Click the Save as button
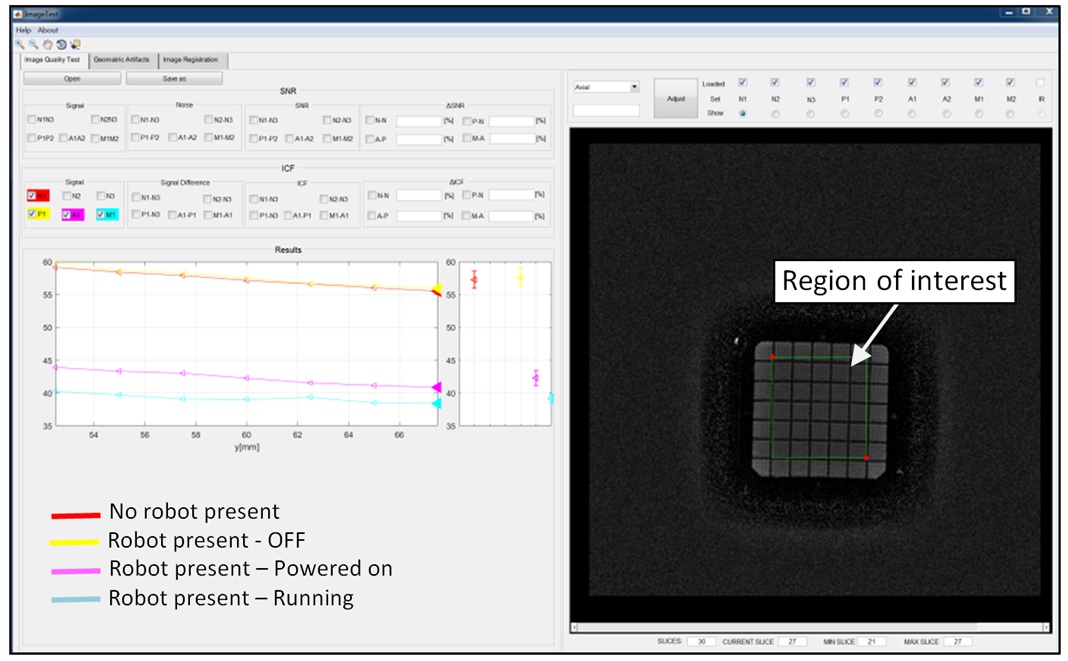This screenshot has height=661, width=1068. [x=174, y=78]
